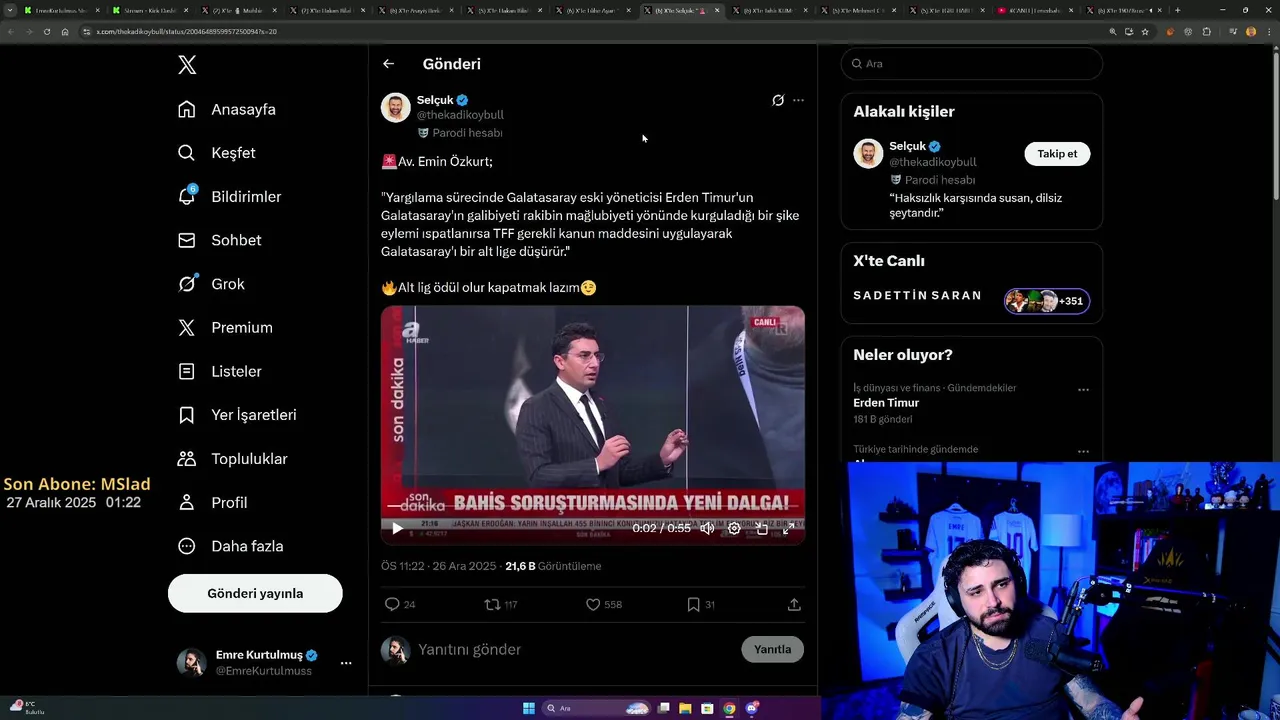Go back with the Gönderi arrow

click(388, 64)
